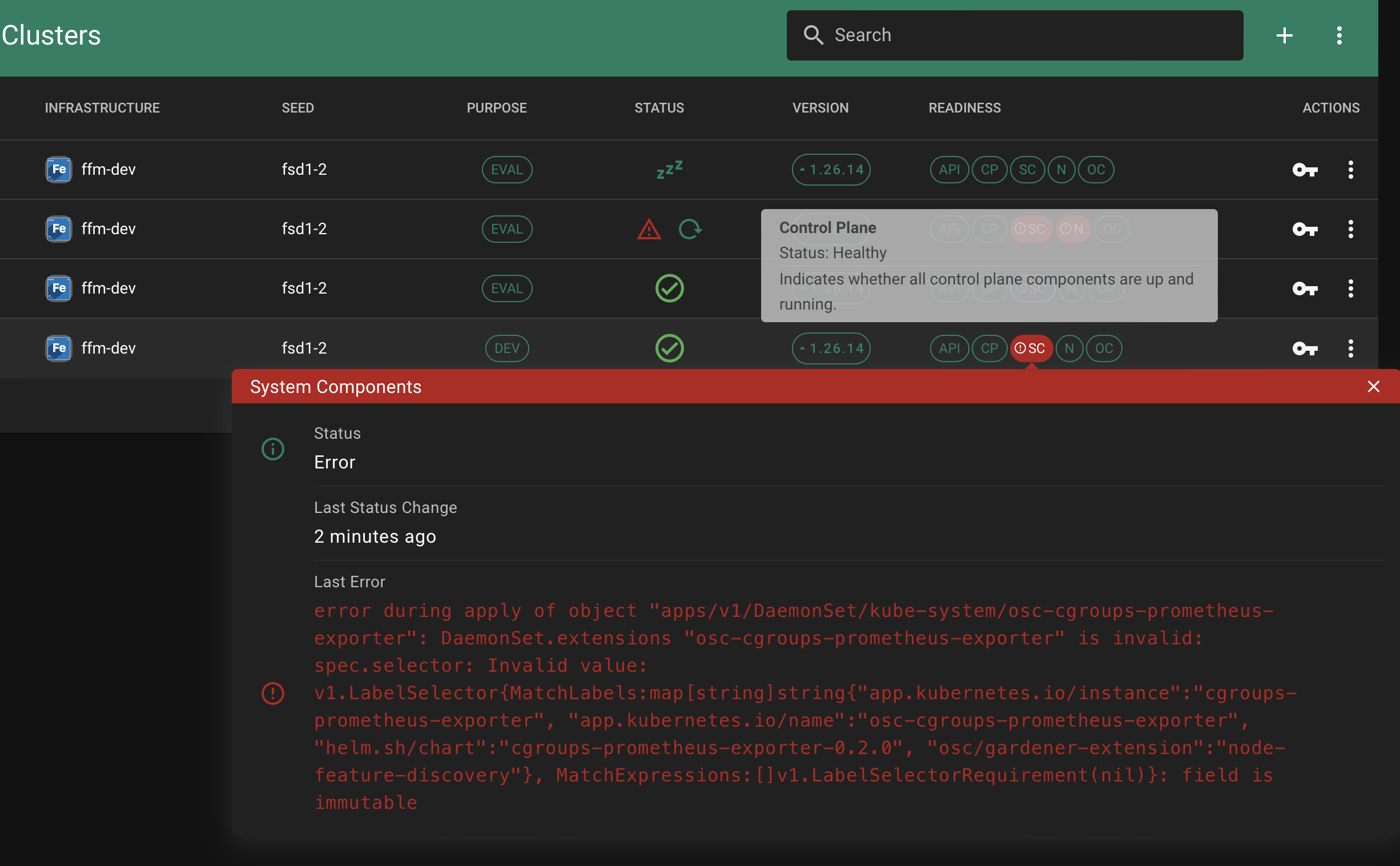The height and width of the screenshot is (866, 1400).
Task: Close the System Components error dialog
Action: coord(1374,387)
